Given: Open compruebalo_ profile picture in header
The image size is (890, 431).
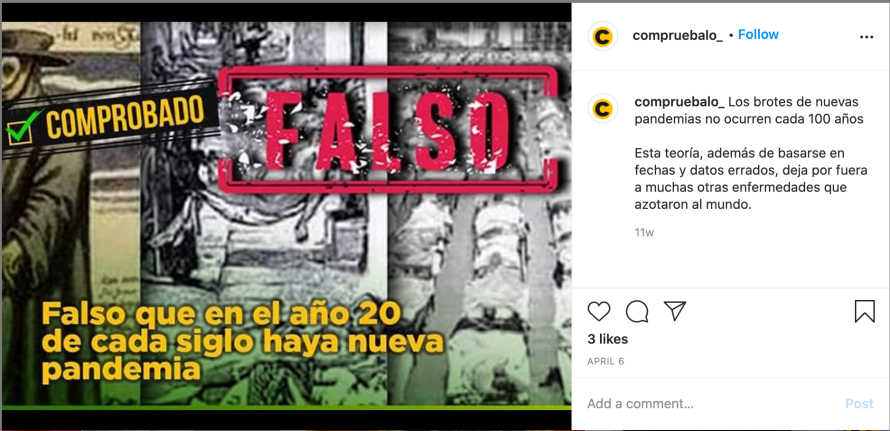Looking at the screenshot, I should (x=603, y=36).
